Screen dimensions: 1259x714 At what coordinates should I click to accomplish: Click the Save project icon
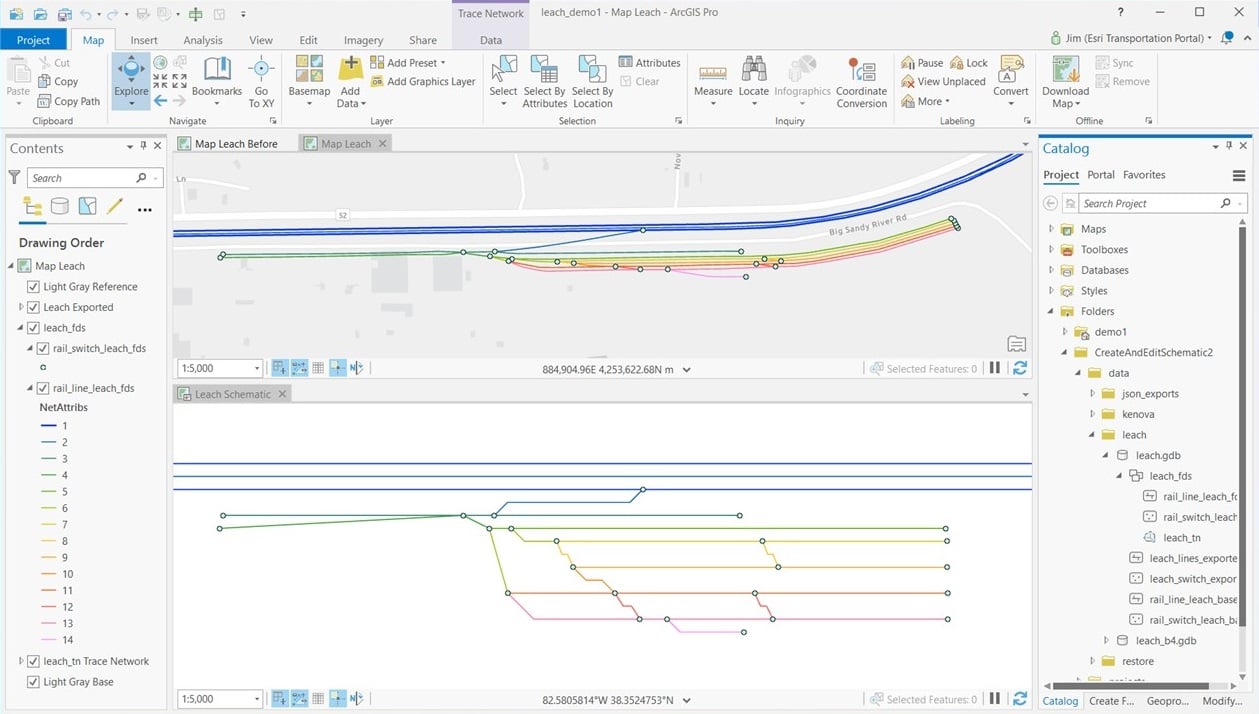pyautogui.click(x=64, y=14)
